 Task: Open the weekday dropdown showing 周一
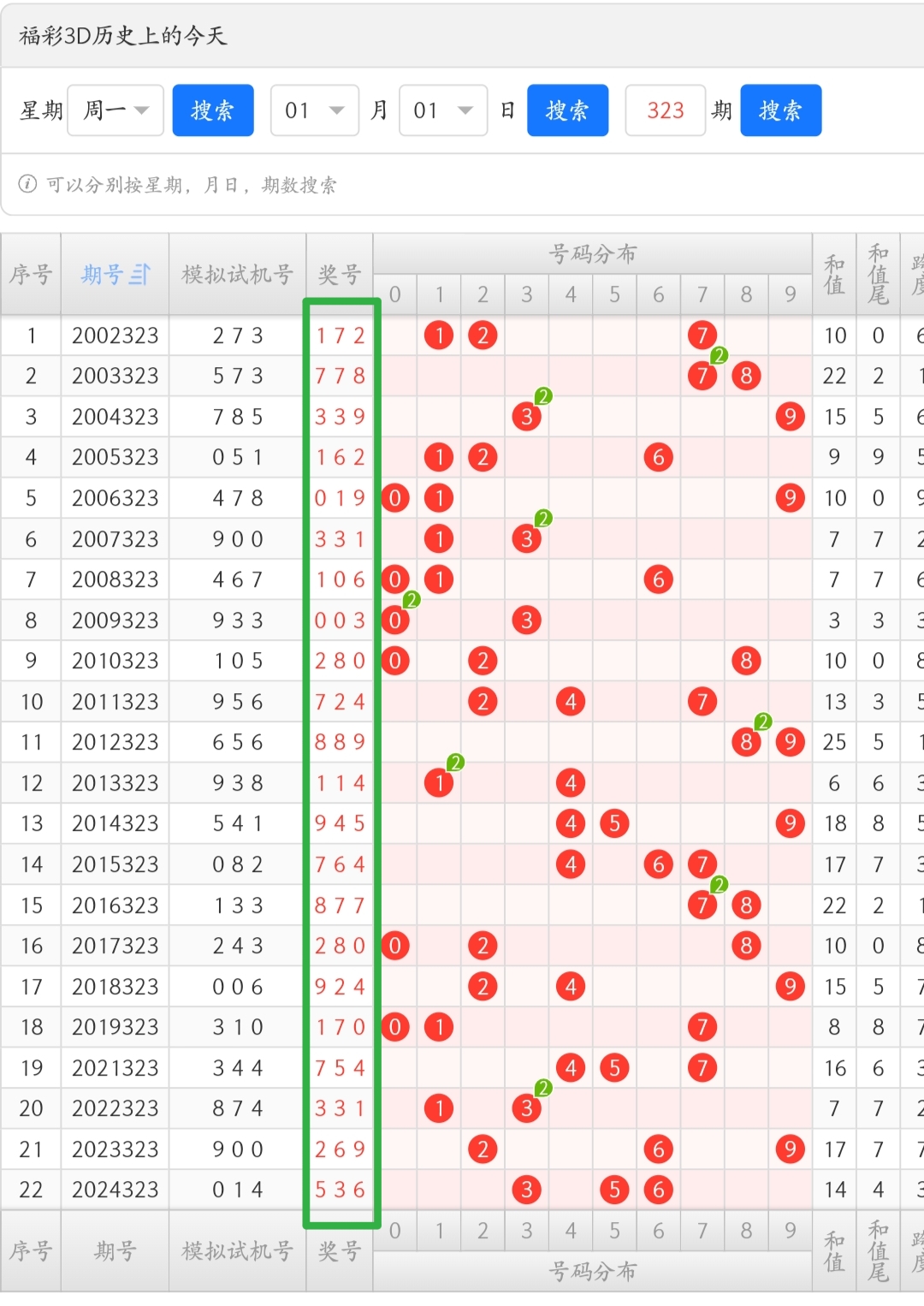115,110
